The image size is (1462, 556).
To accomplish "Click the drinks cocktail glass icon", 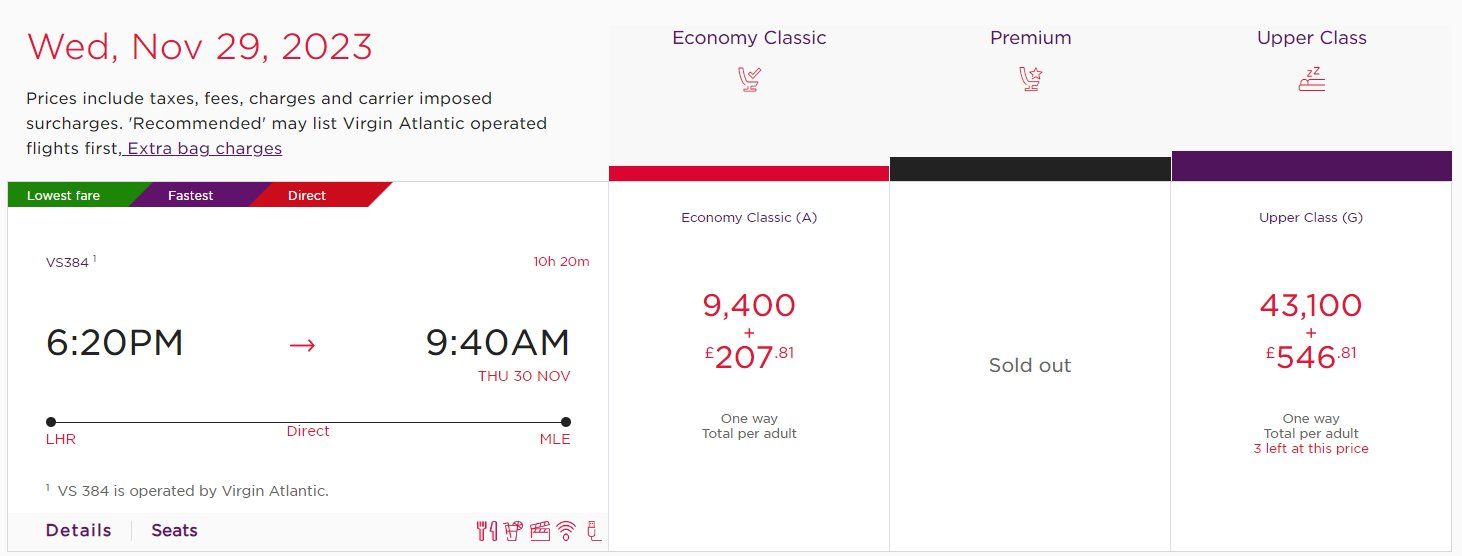I will 514,531.
